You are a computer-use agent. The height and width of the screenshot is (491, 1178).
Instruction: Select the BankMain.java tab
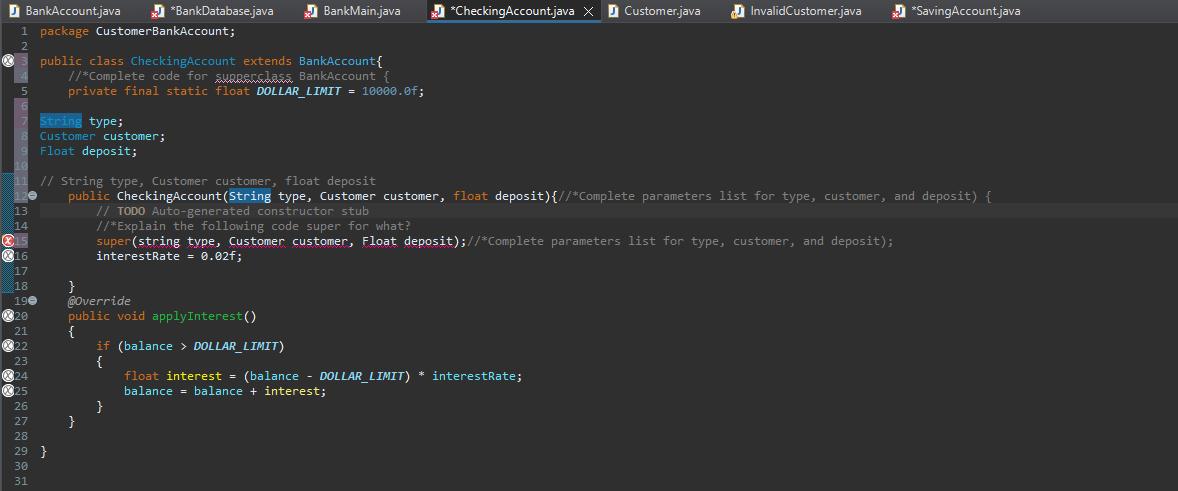coord(361,11)
